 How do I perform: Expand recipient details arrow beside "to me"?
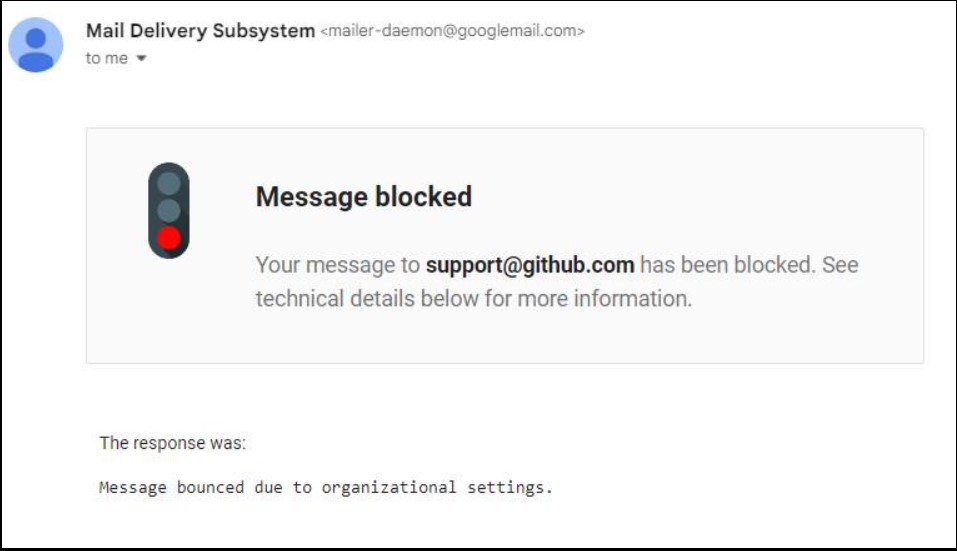tap(141, 59)
